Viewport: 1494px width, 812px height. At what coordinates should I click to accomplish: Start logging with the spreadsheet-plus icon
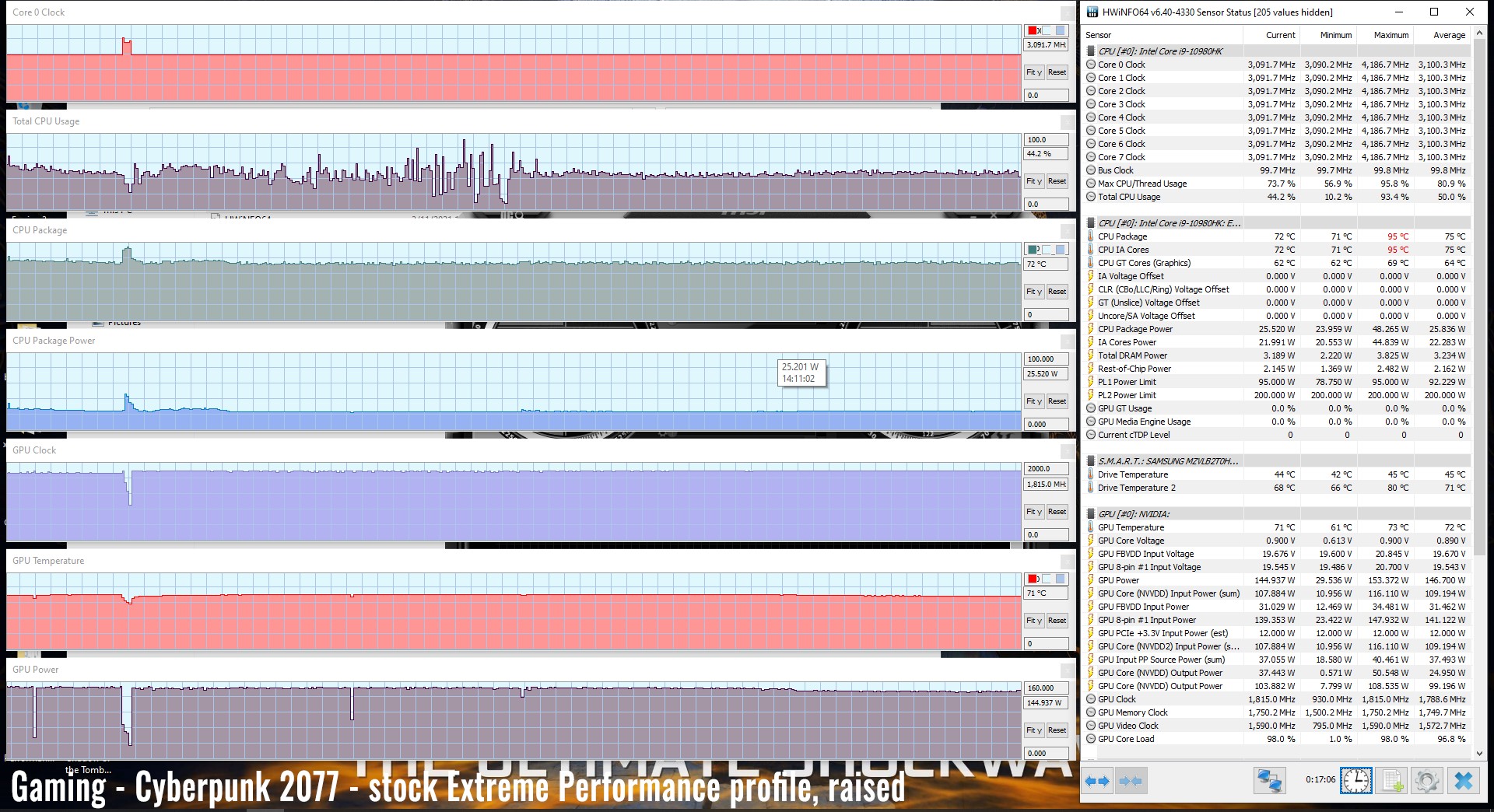click(x=1393, y=781)
